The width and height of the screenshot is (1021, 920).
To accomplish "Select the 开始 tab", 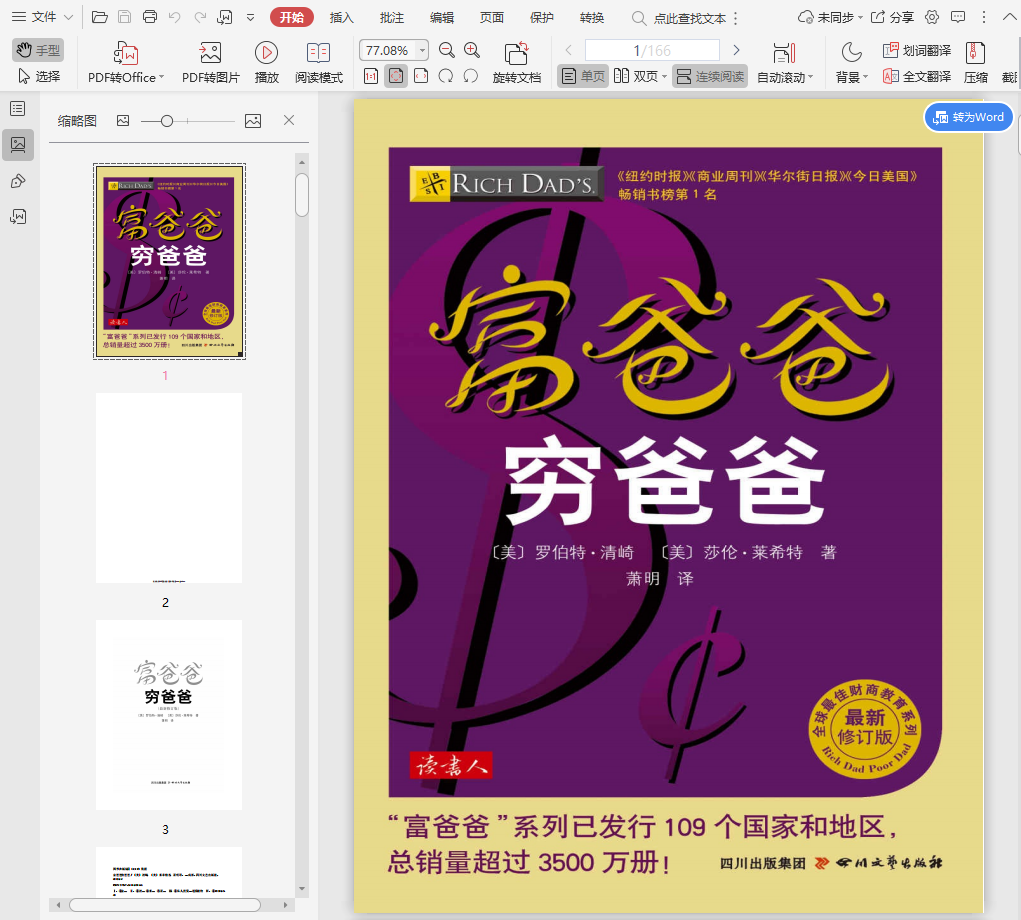I will pos(292,18).
